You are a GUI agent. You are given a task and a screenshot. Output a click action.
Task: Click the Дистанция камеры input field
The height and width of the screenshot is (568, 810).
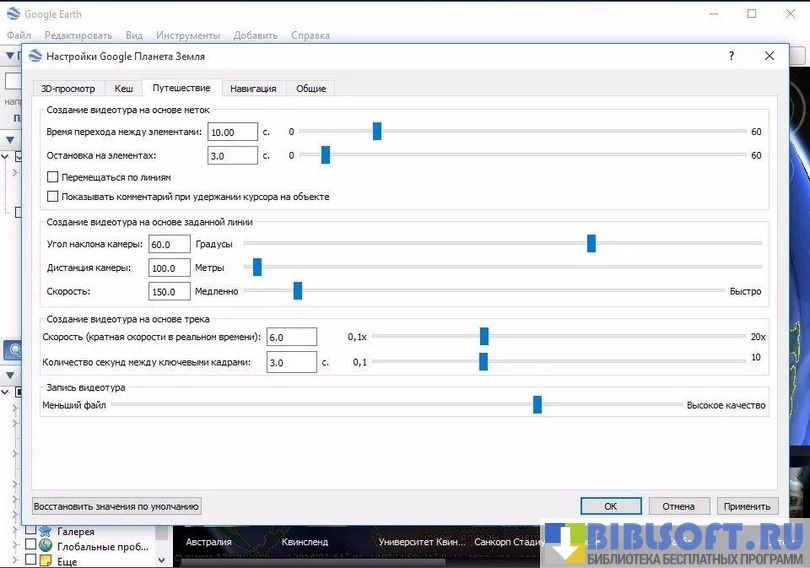(169, 268)
